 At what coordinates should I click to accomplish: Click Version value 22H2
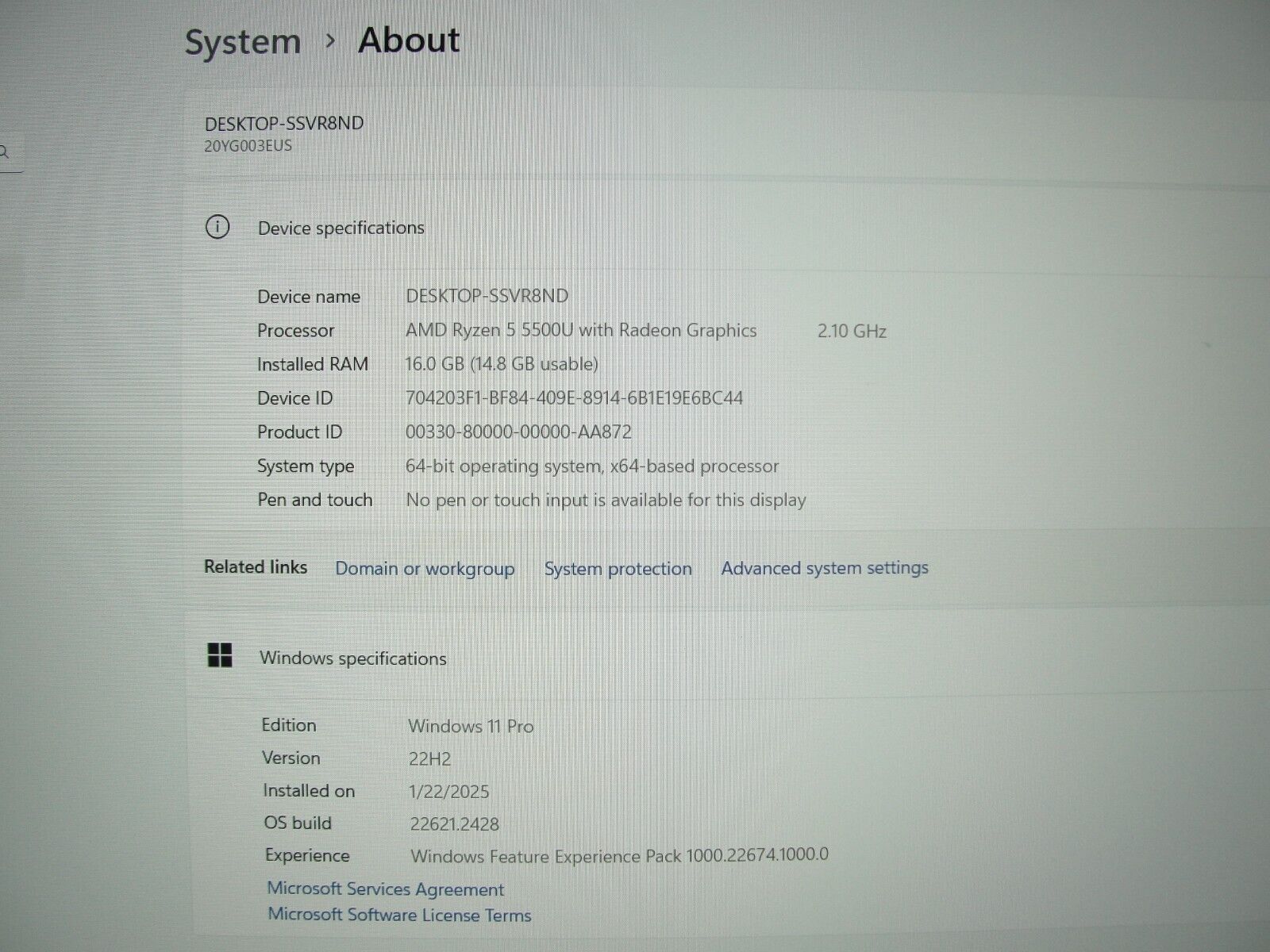[430, 759]
